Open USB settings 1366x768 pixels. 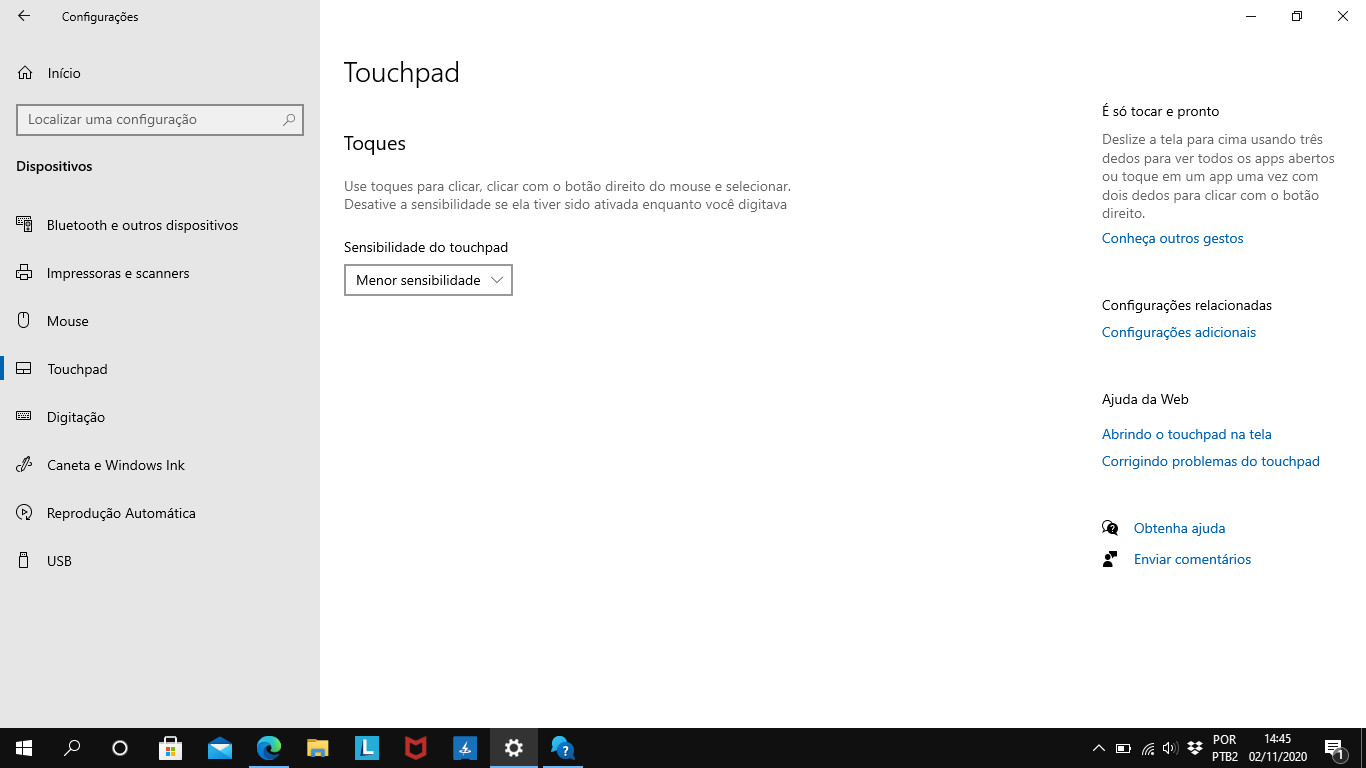tap(57, 560)
